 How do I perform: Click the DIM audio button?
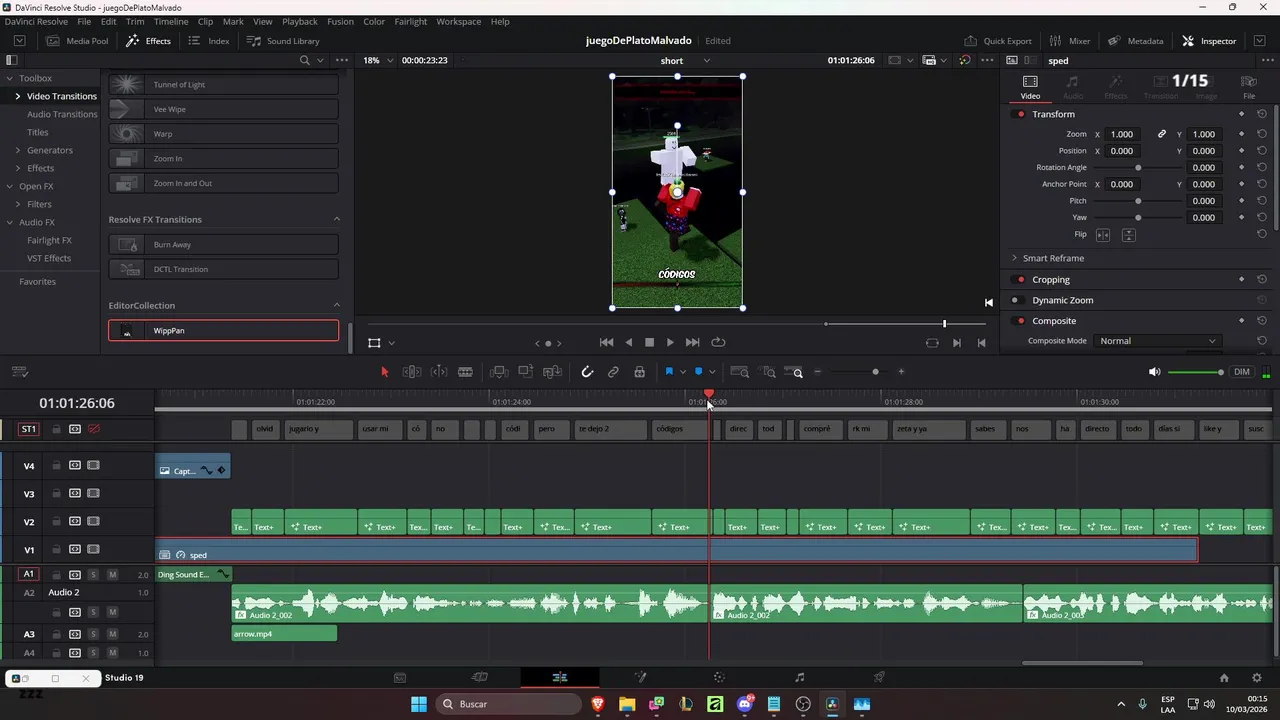point(1241,372)
